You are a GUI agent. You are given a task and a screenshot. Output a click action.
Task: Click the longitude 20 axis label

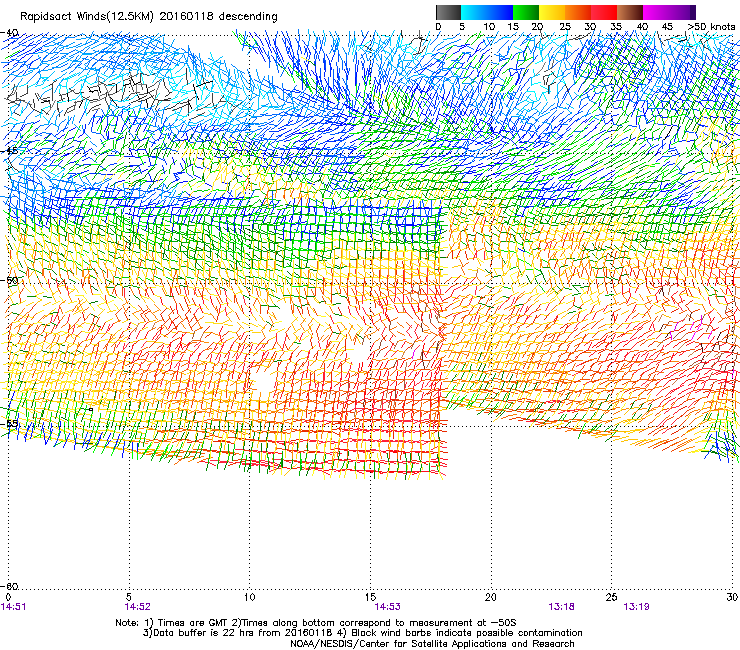click(x=491, y=597)
